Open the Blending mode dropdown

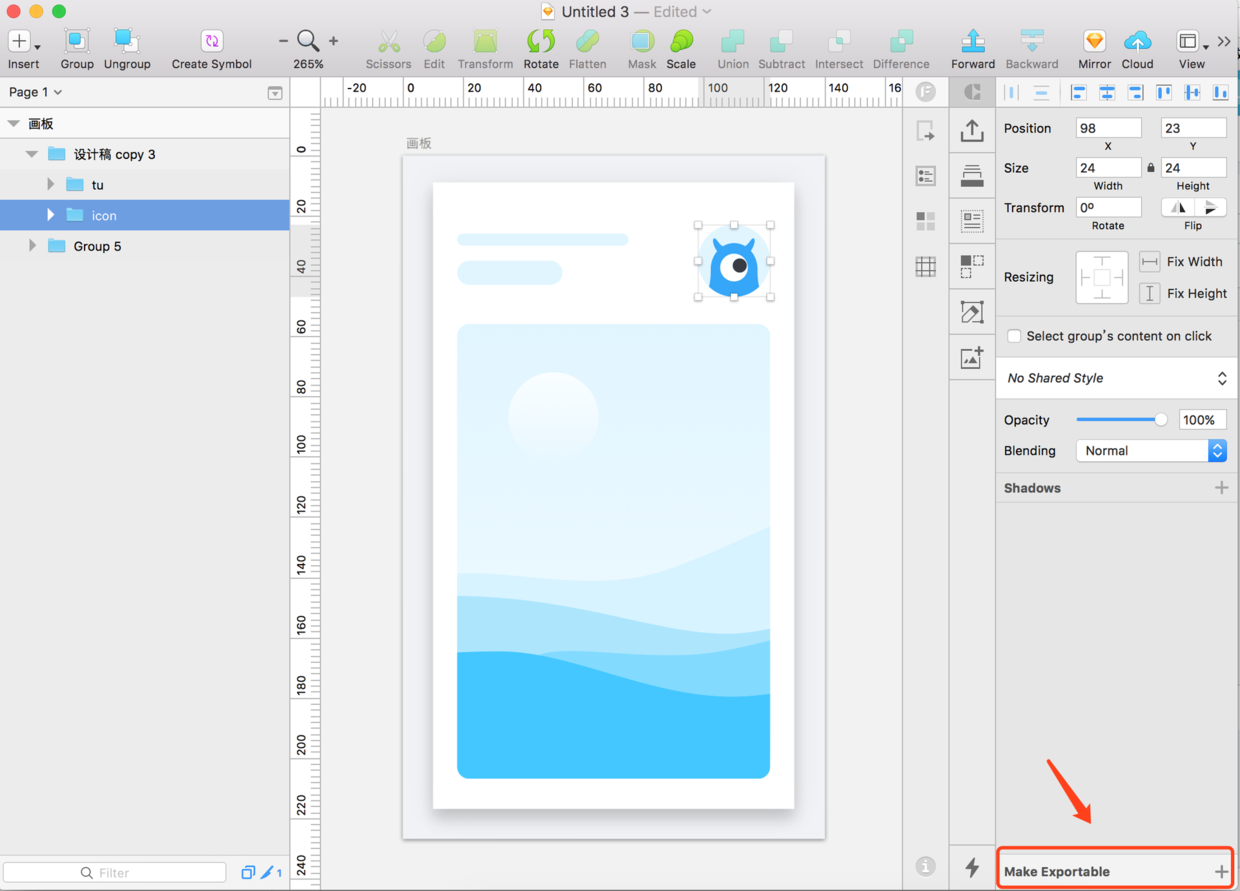1150,451
